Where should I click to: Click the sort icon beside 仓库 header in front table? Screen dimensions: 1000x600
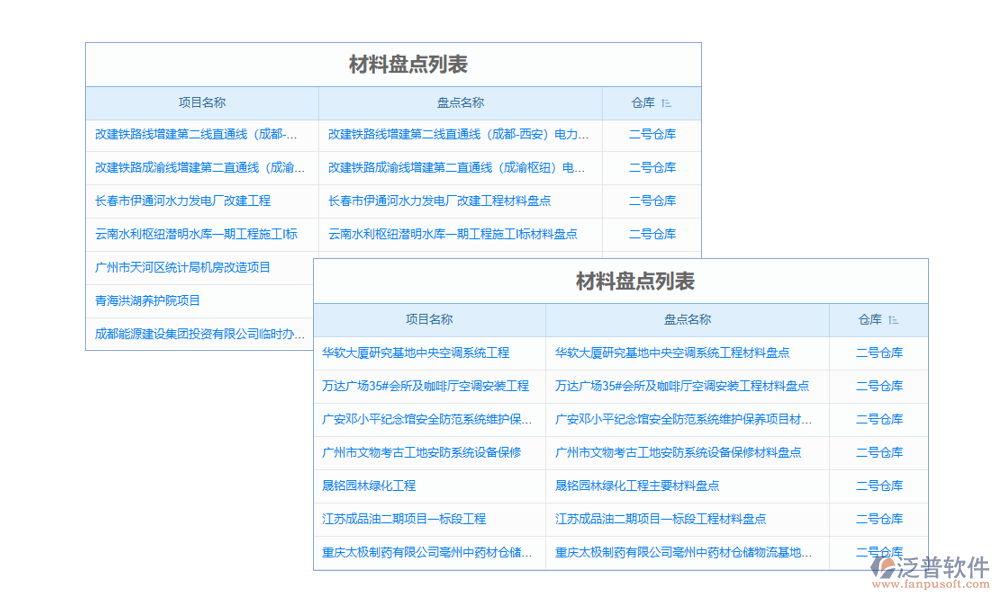click(895, 320)
